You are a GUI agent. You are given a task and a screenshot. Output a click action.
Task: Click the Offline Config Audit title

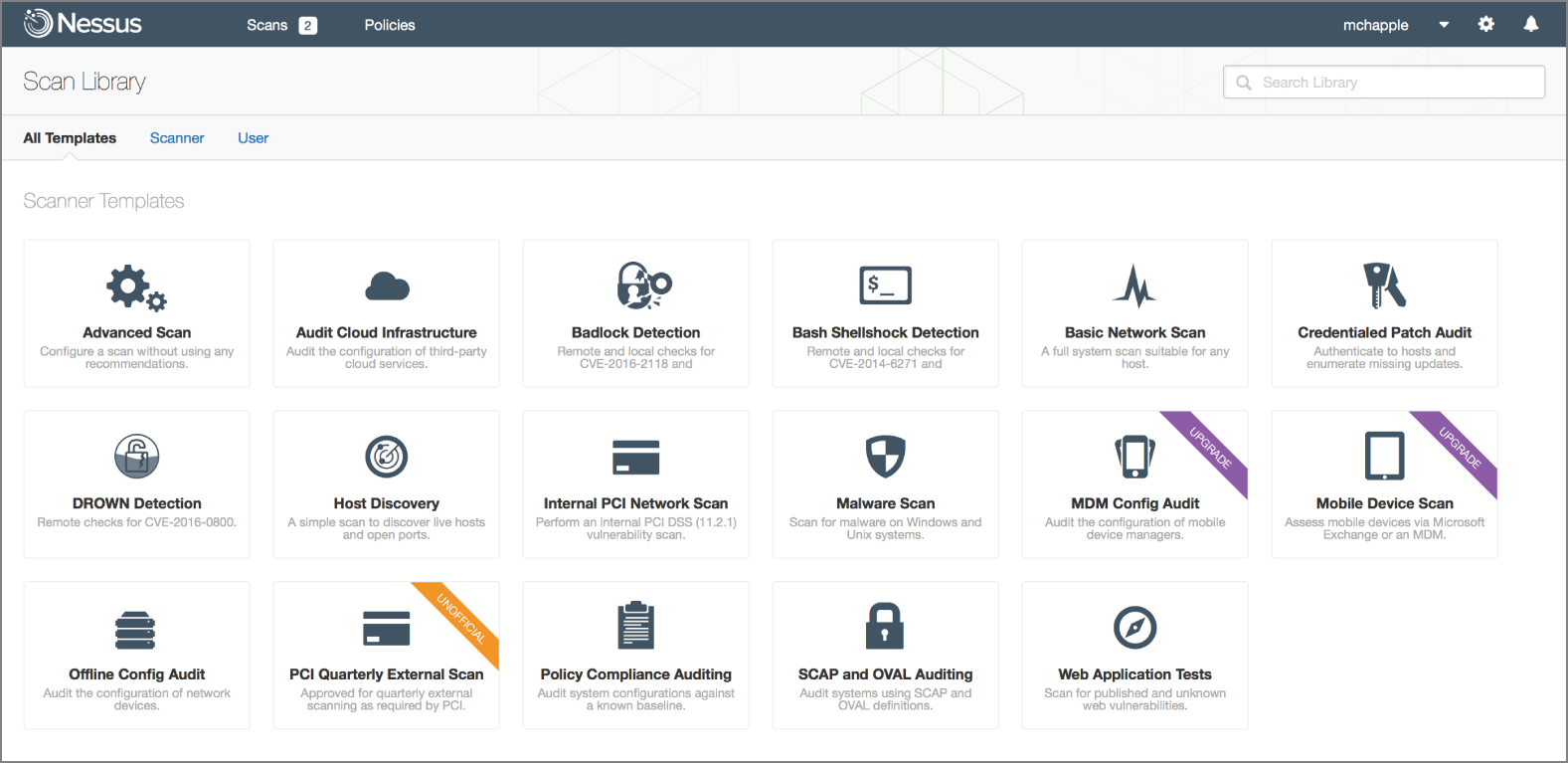[137, 674]
